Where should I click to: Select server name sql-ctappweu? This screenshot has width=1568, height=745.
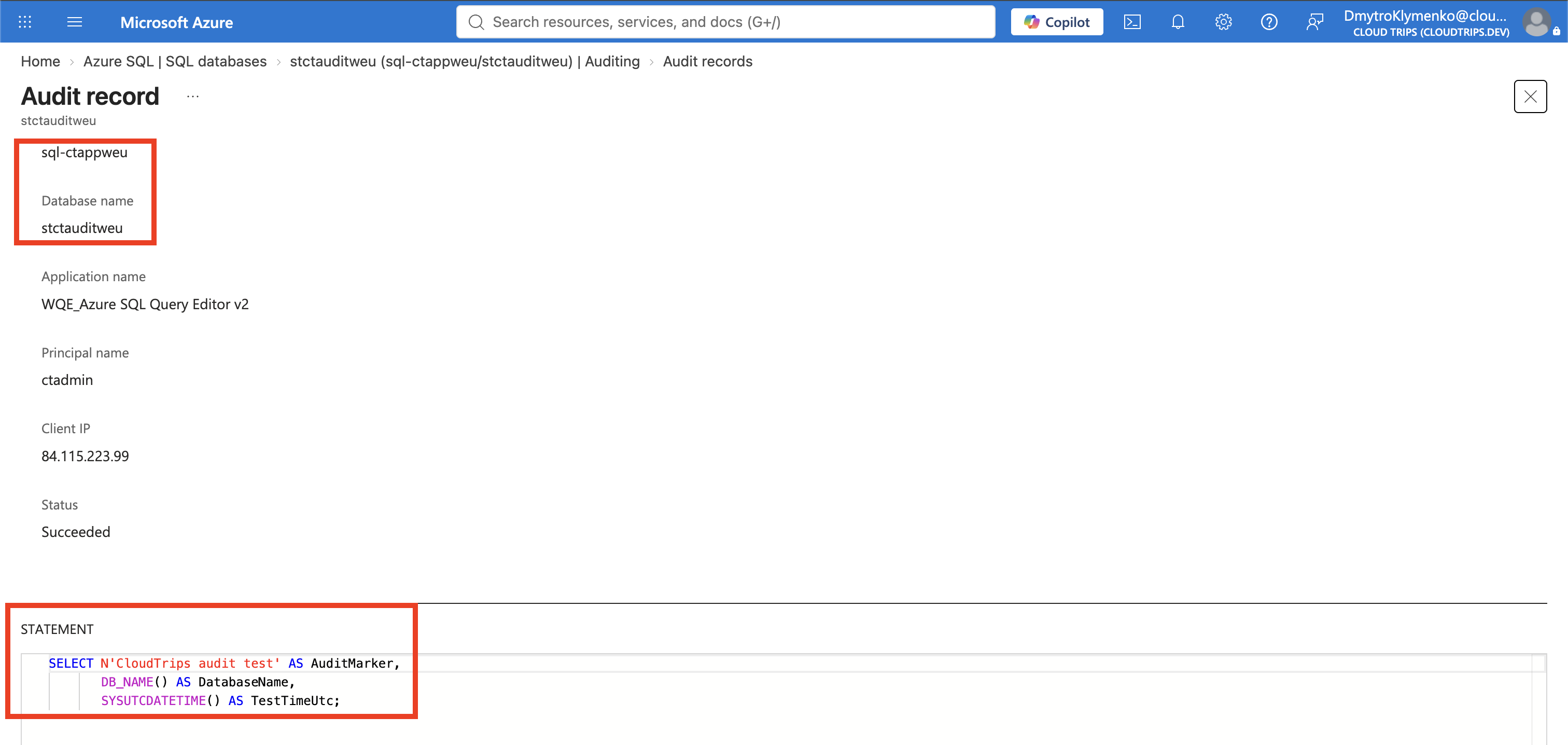85,153
